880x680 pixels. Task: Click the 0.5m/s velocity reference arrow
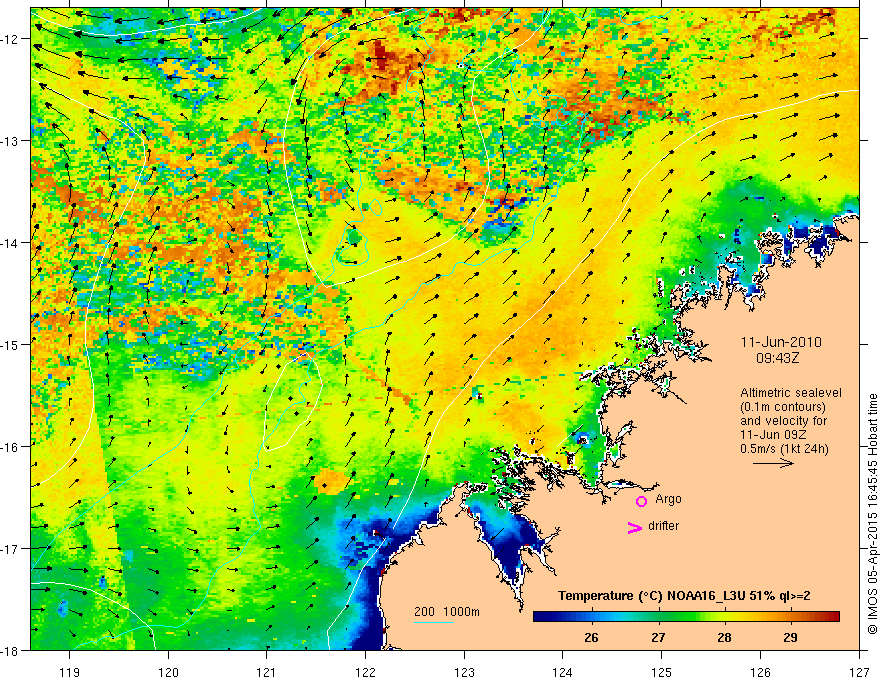773,463
